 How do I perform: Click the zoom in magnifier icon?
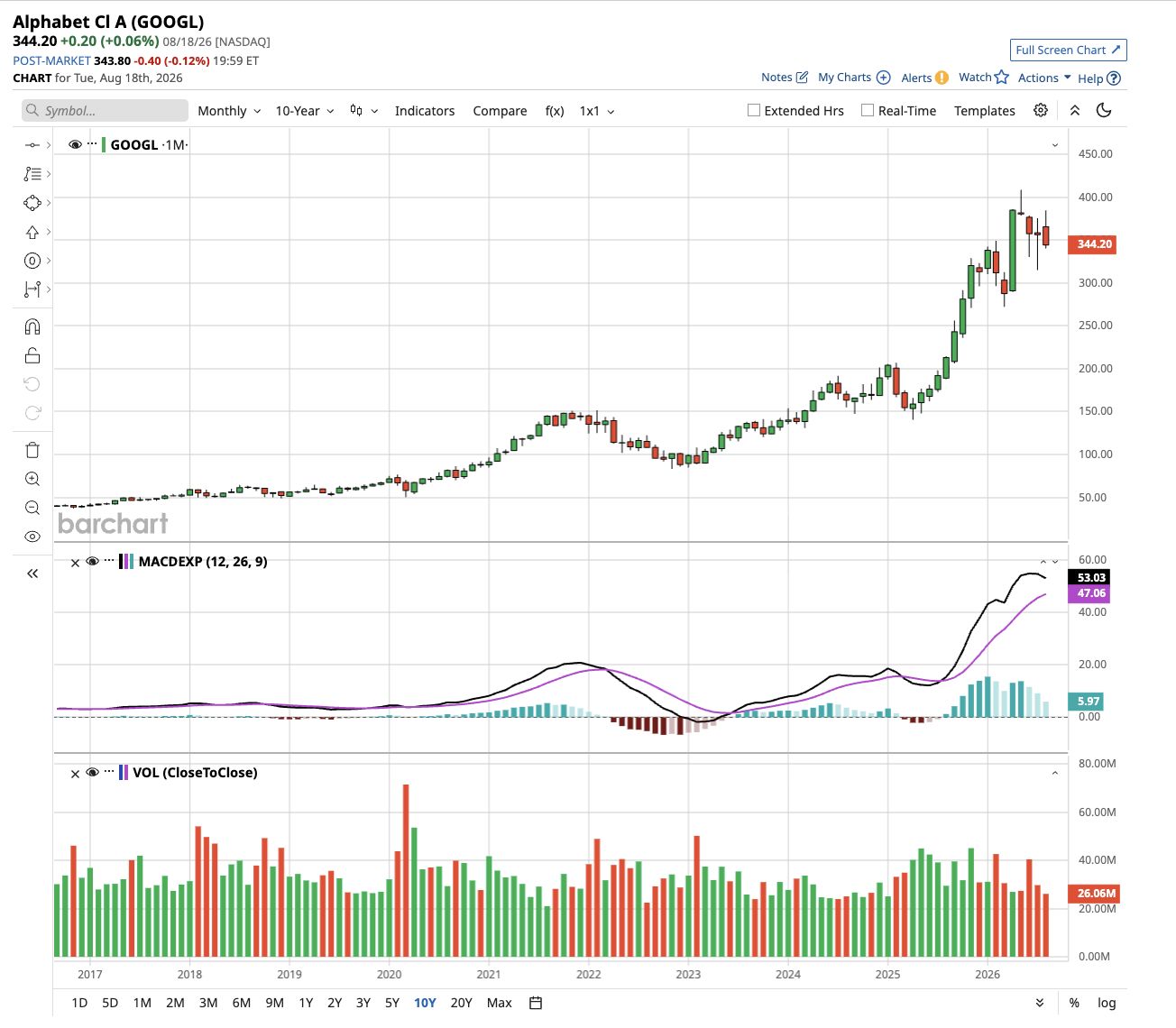coord(32,479)
